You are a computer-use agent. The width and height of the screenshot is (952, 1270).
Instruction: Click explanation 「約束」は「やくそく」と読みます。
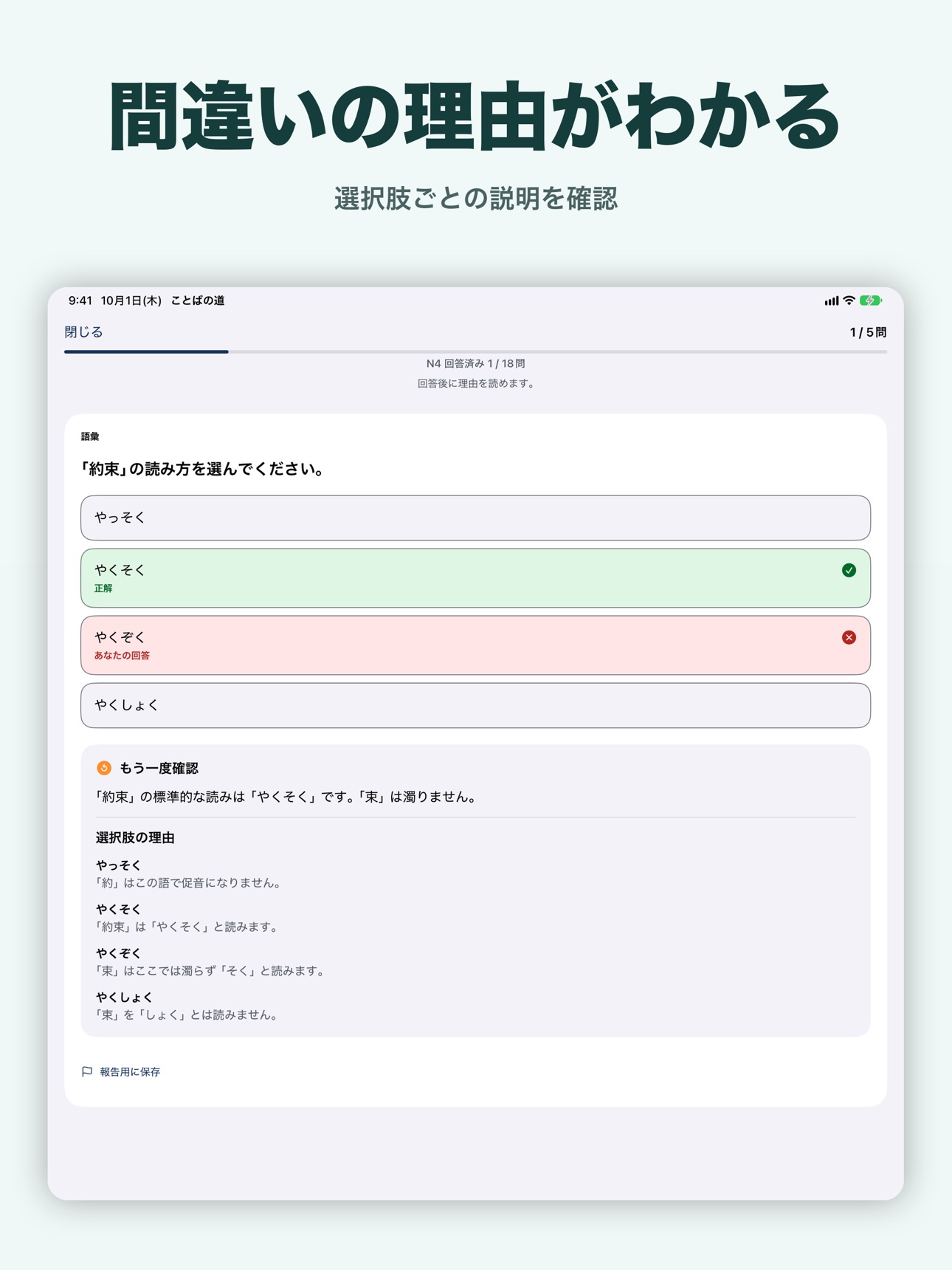[189, 927]
